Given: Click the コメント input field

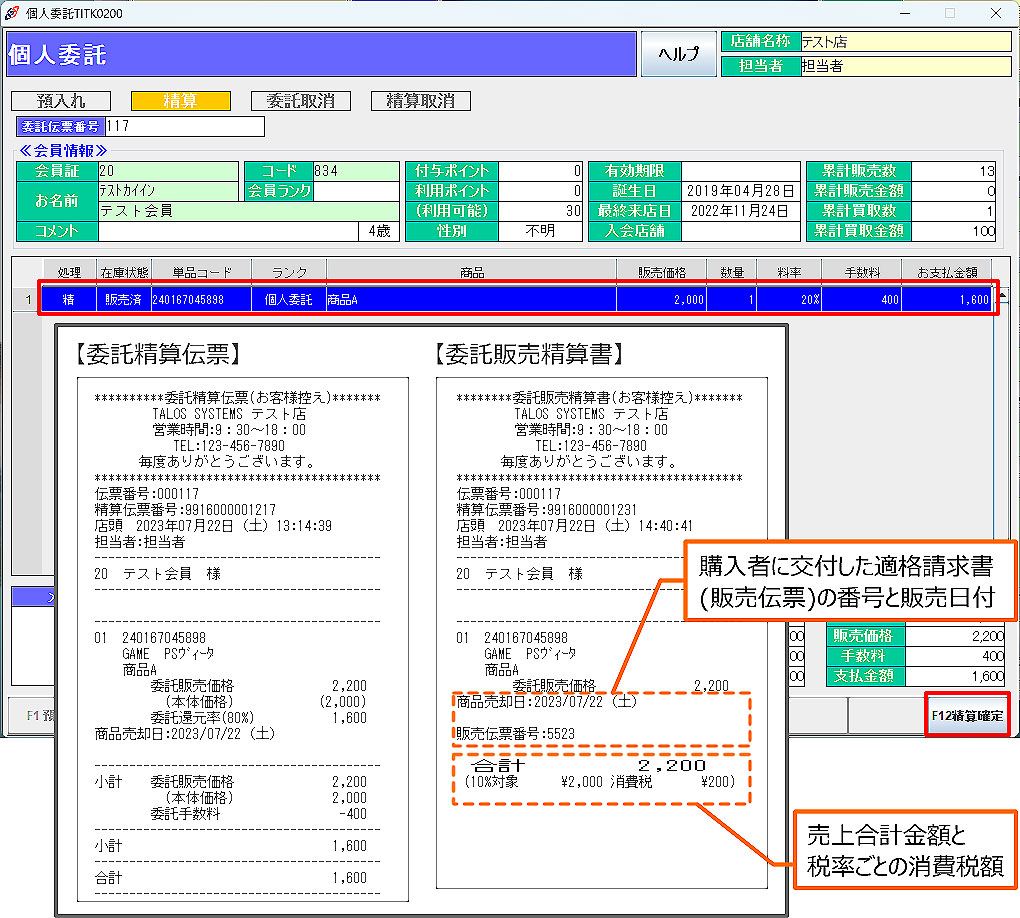Looking at the screenshot, I should click(x=228, y=231).
